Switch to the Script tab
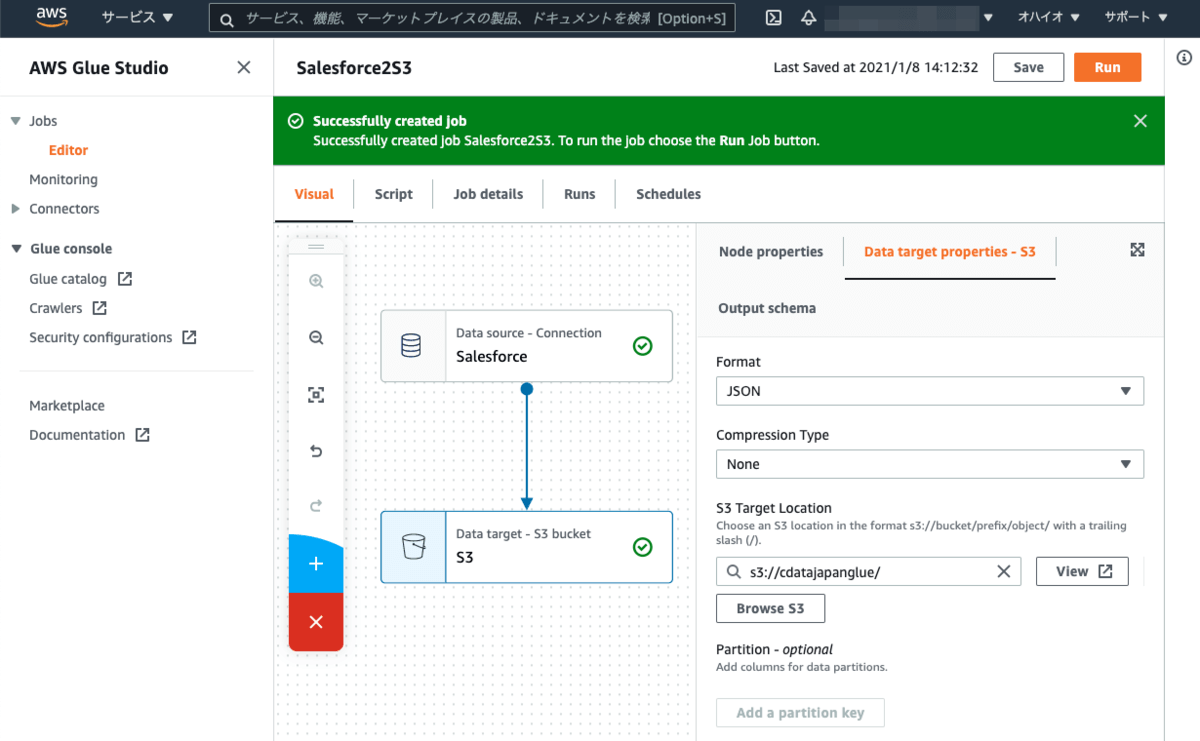 [x=393, y=194]
